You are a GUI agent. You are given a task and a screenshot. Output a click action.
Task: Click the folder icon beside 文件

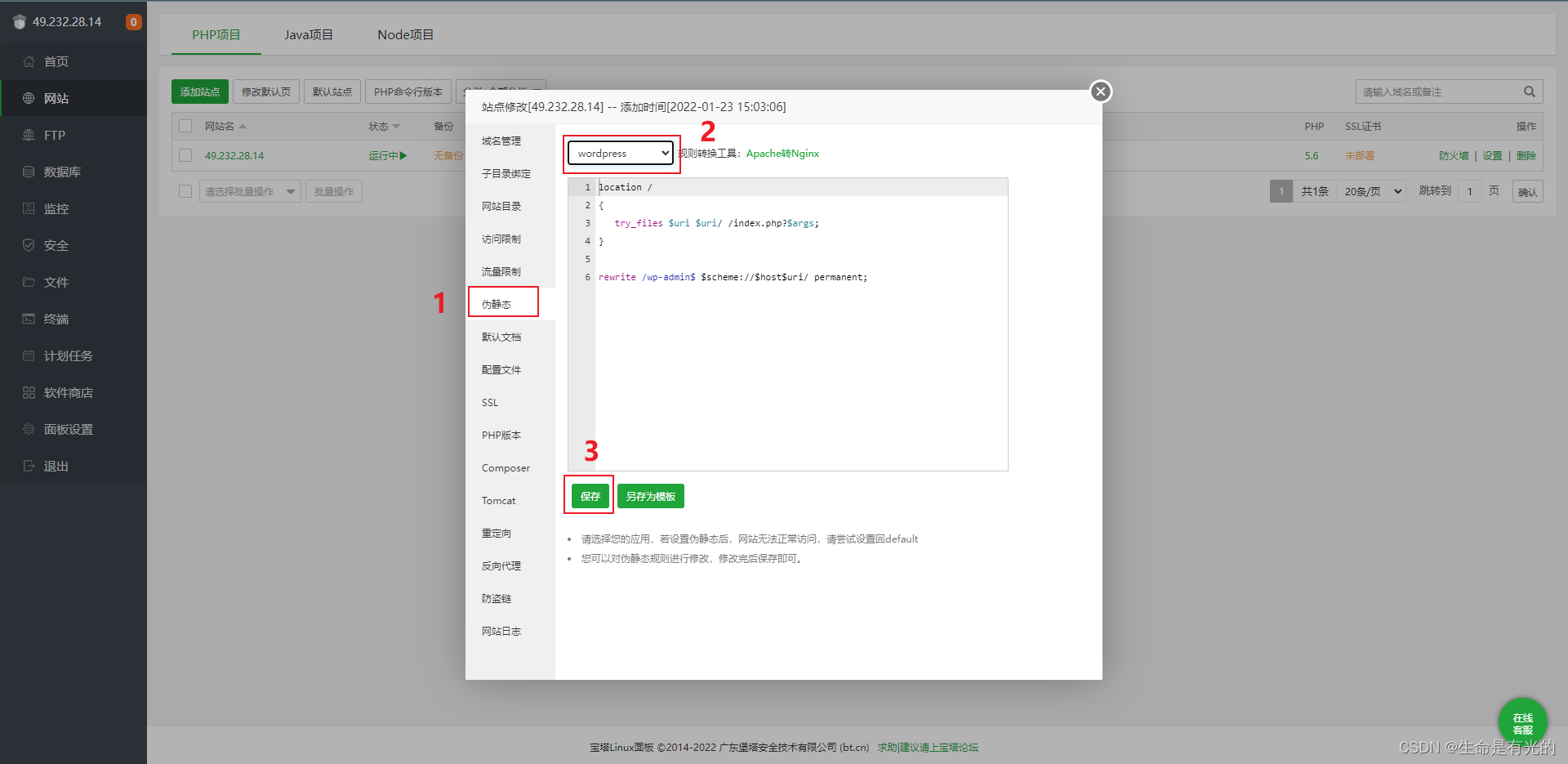tap(29, 282)
